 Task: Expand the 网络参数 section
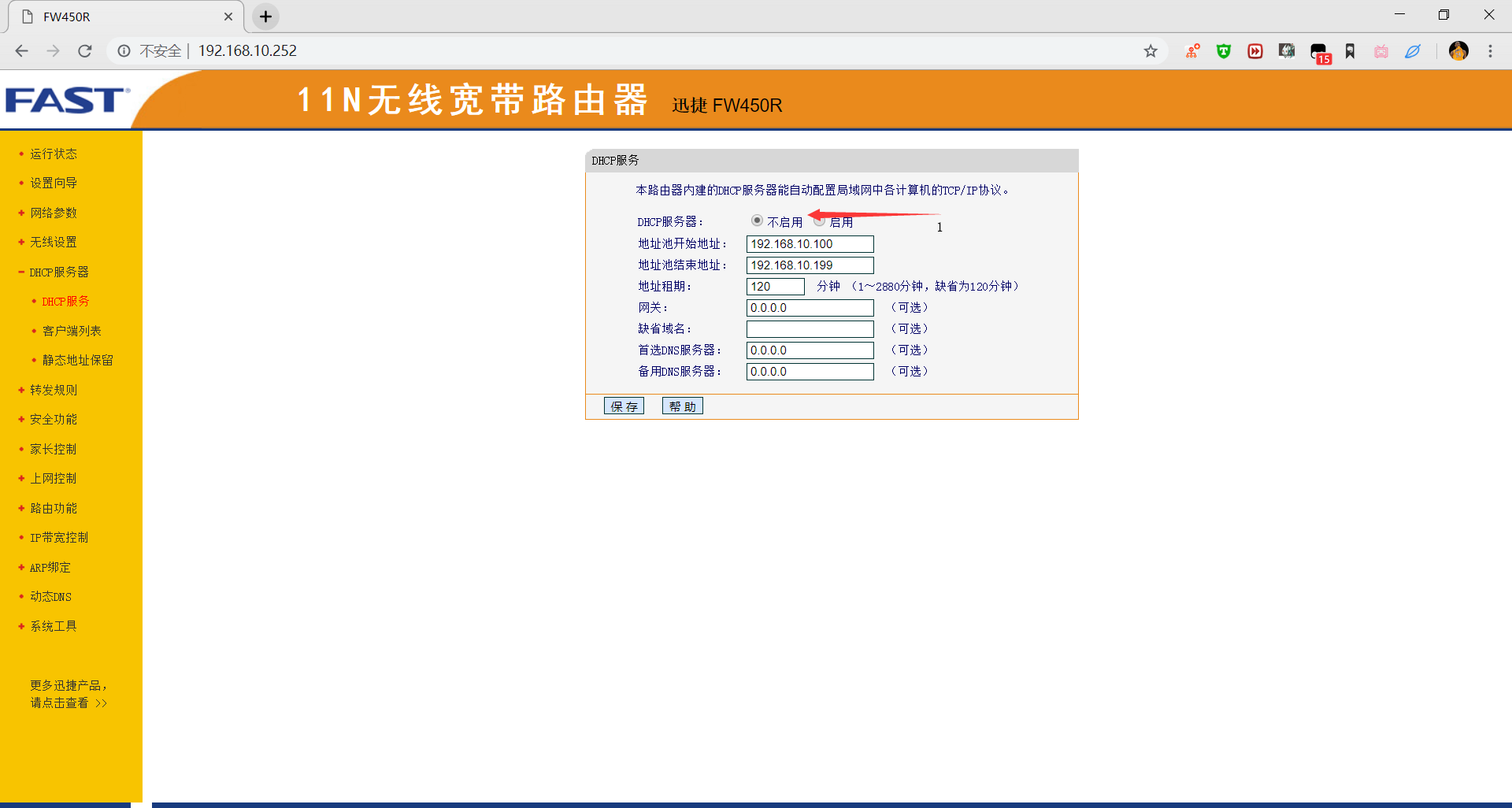(53, 212)
